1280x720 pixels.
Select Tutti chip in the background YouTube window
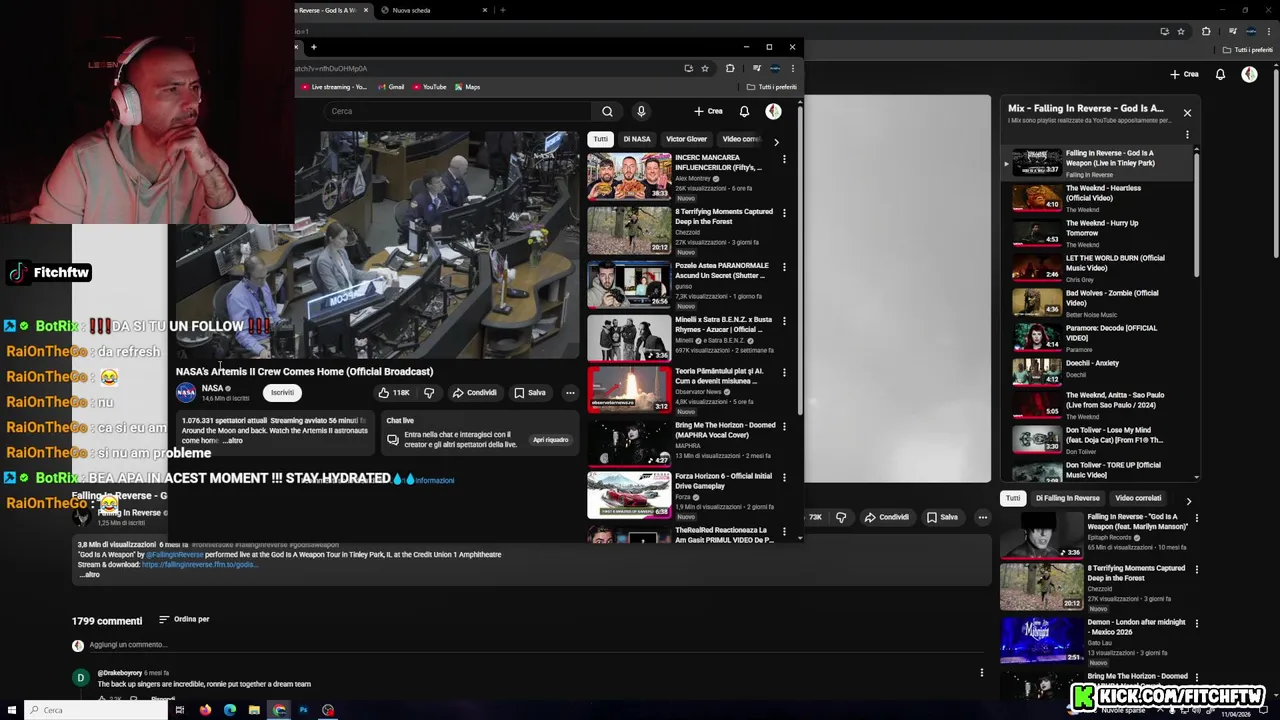[1013, 498]
